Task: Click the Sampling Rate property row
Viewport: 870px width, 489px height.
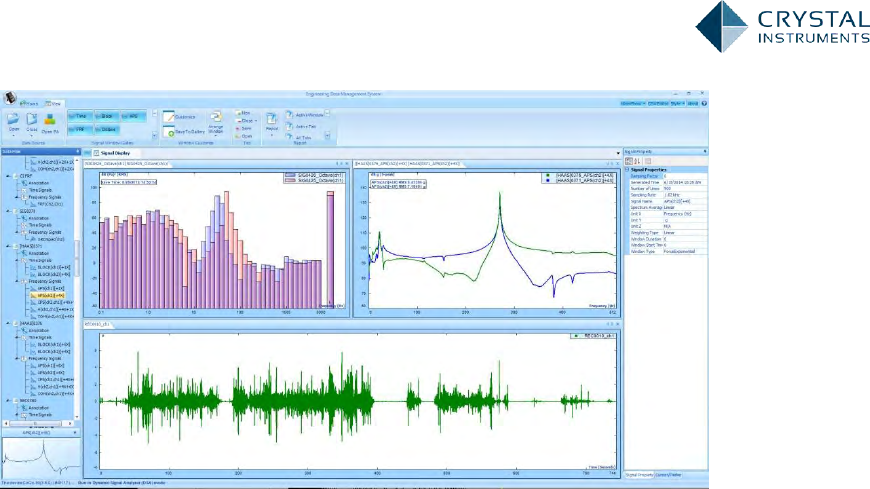Action: pos(668,195)
